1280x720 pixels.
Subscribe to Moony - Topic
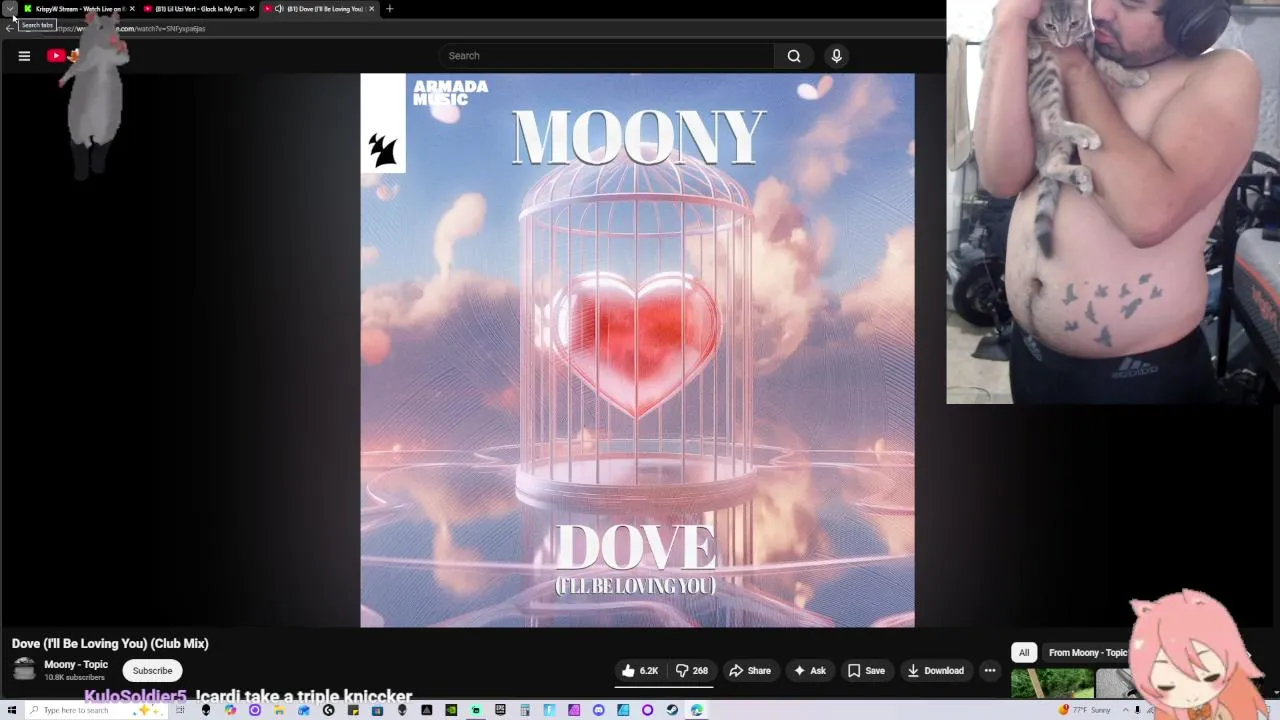152,670
